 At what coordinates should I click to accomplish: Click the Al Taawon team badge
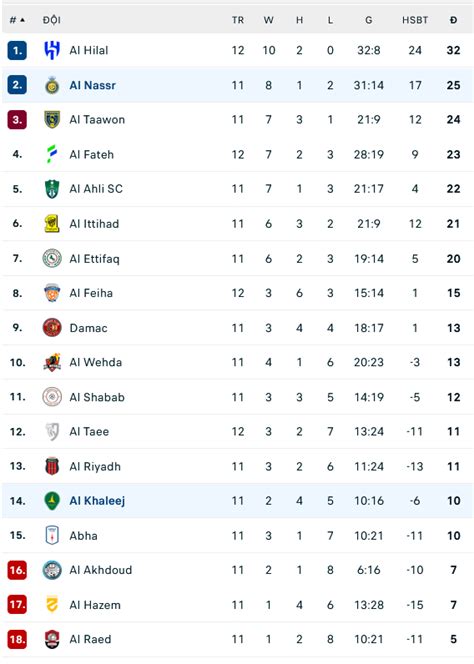pos(52,119)
